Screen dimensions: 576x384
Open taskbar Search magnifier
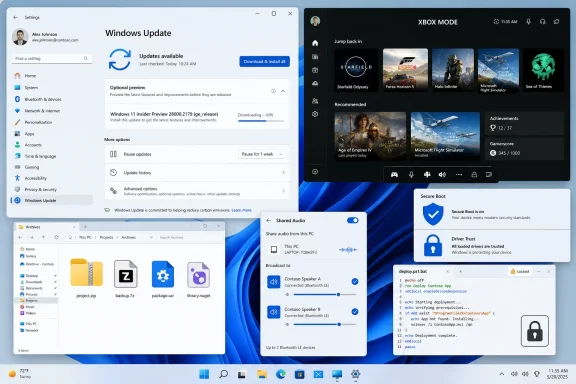click(223, 374)
